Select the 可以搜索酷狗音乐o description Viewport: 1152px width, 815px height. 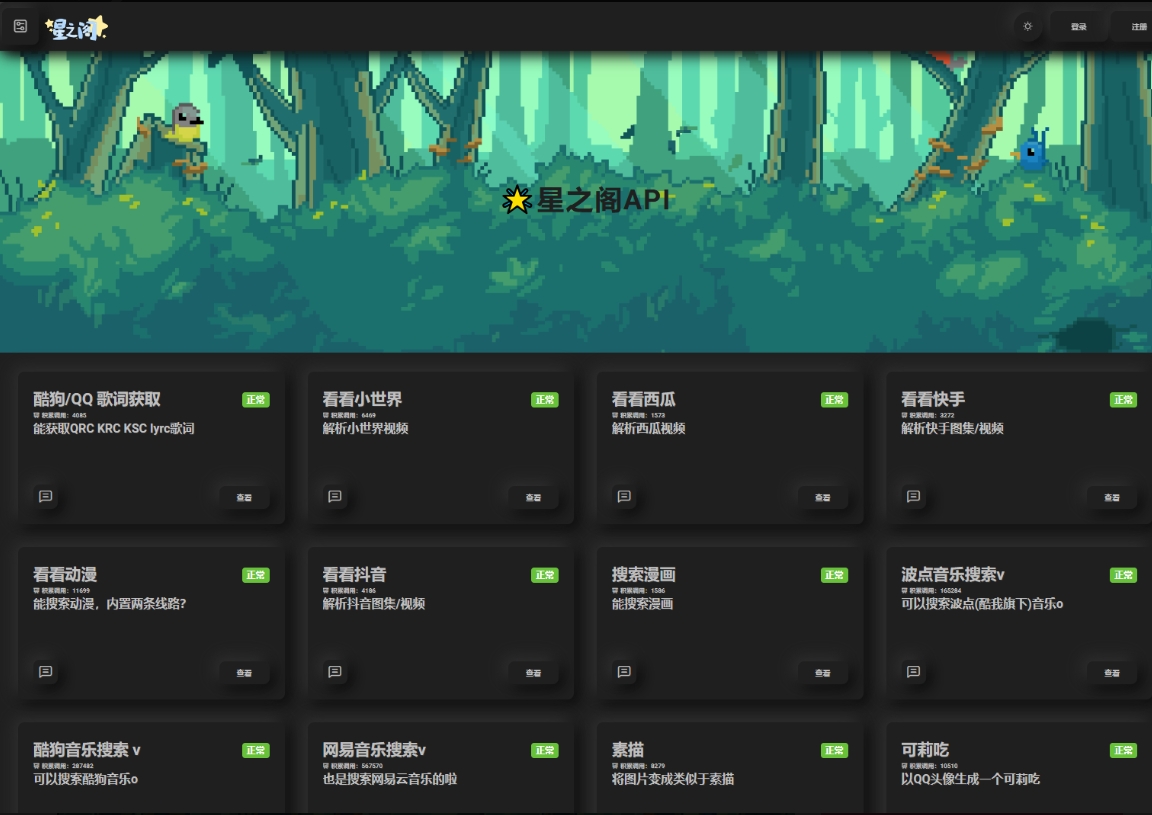(x=85, y=779)
